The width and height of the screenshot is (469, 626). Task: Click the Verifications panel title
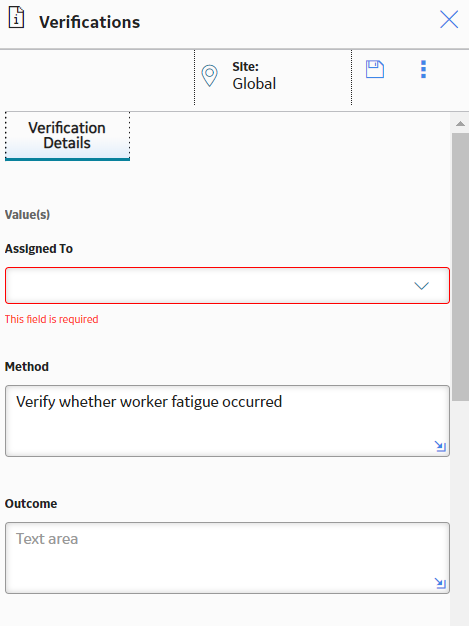click(89, 22)
